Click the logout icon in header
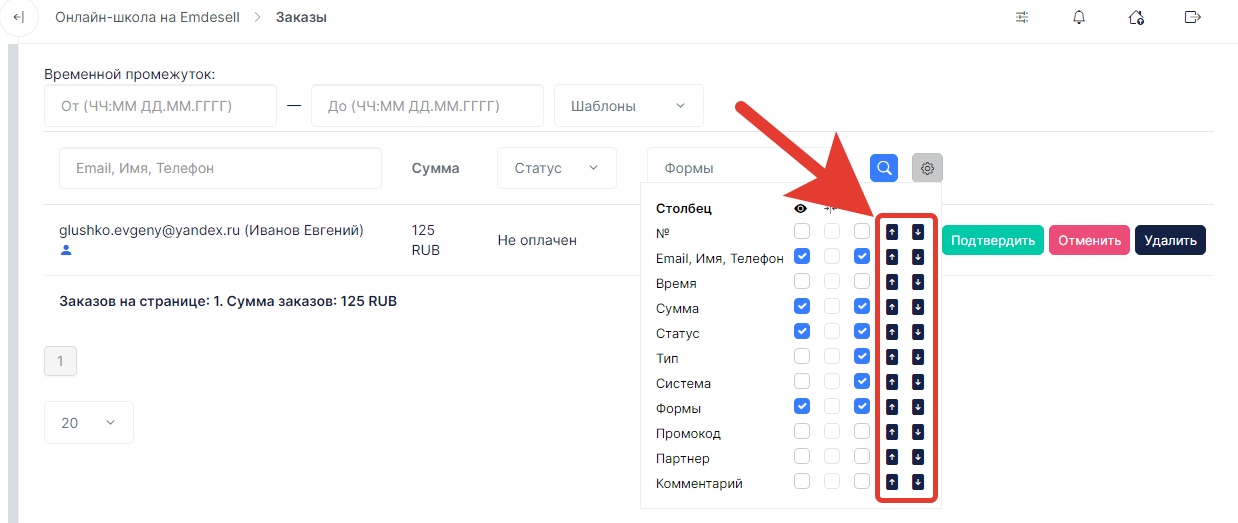Image resolution: width=1238 pixels, height=523 pixels. point(1192,17)
